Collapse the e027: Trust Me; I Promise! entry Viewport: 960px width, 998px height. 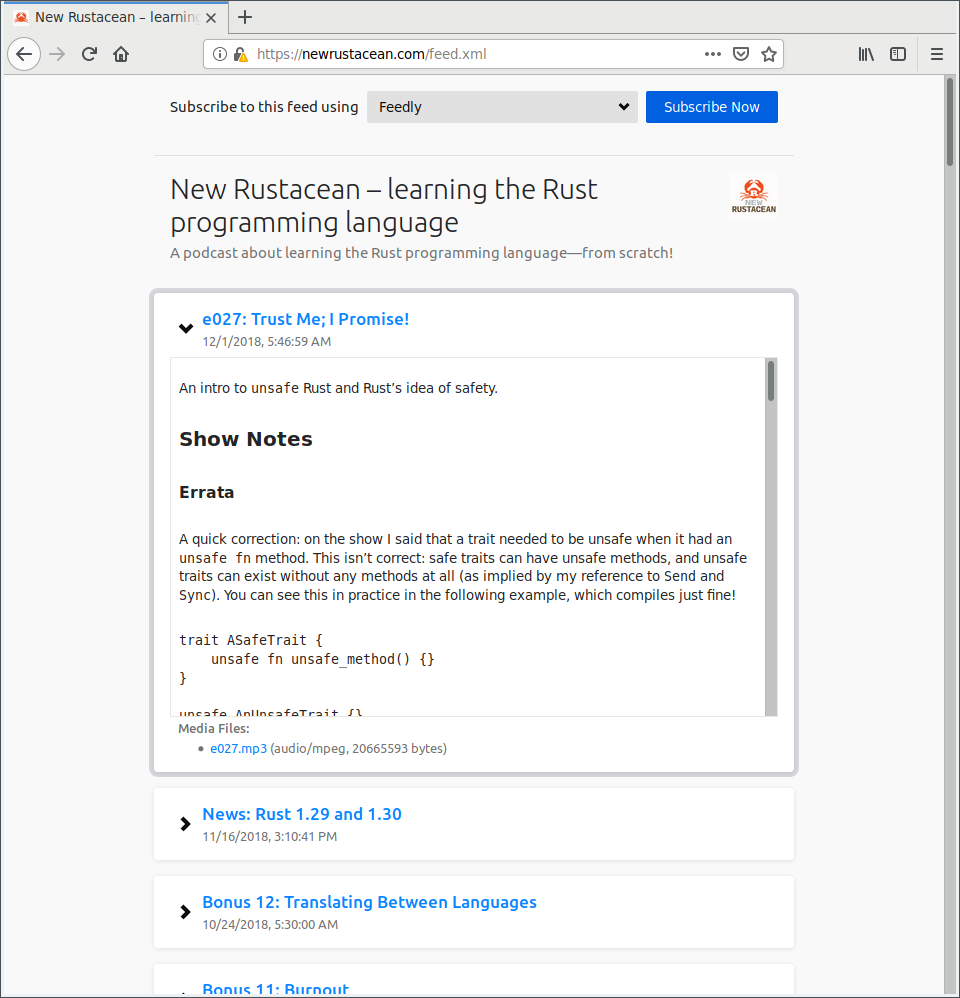[185, 328]
